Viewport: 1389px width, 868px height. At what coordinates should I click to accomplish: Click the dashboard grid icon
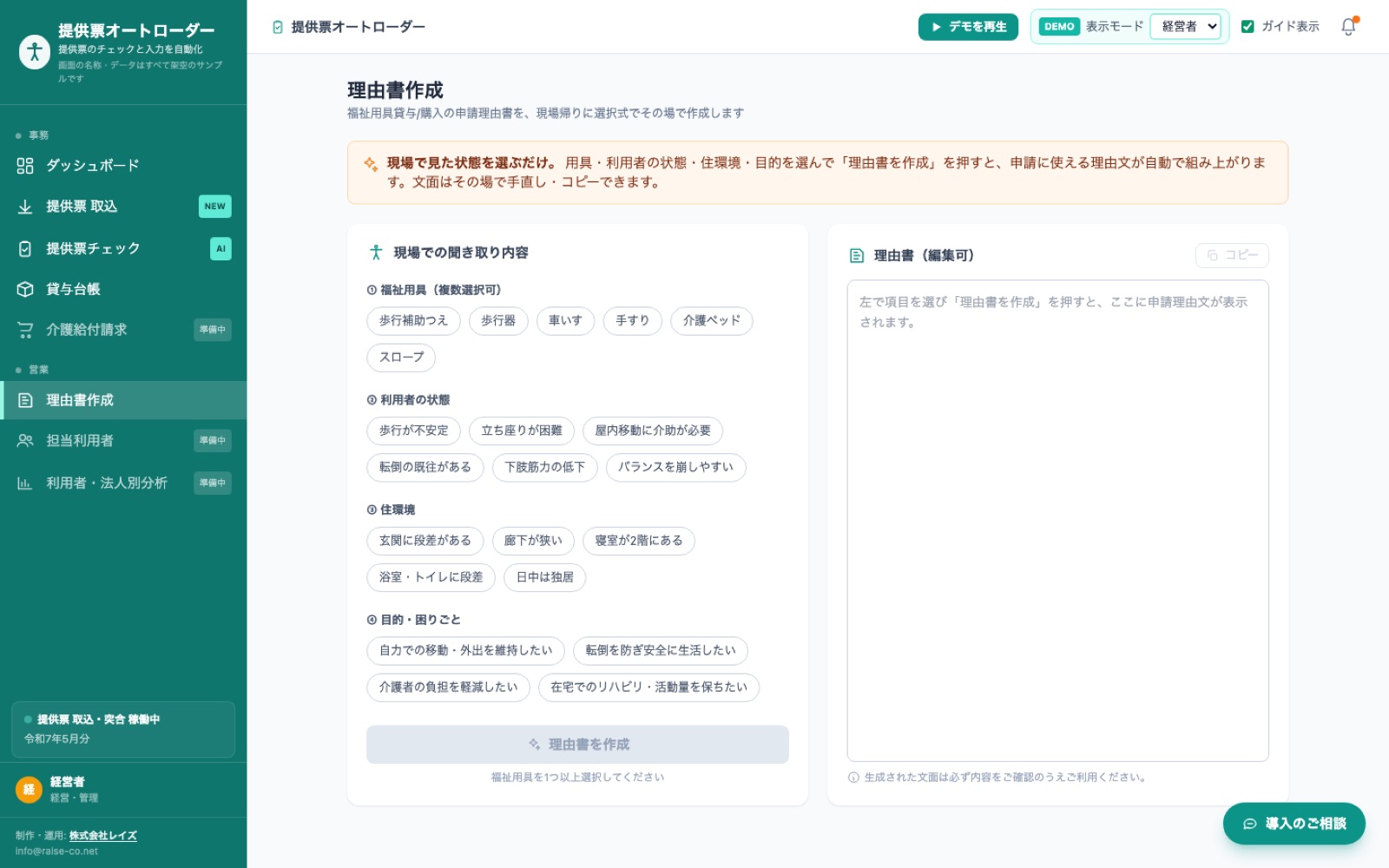(x=25, y=166)
